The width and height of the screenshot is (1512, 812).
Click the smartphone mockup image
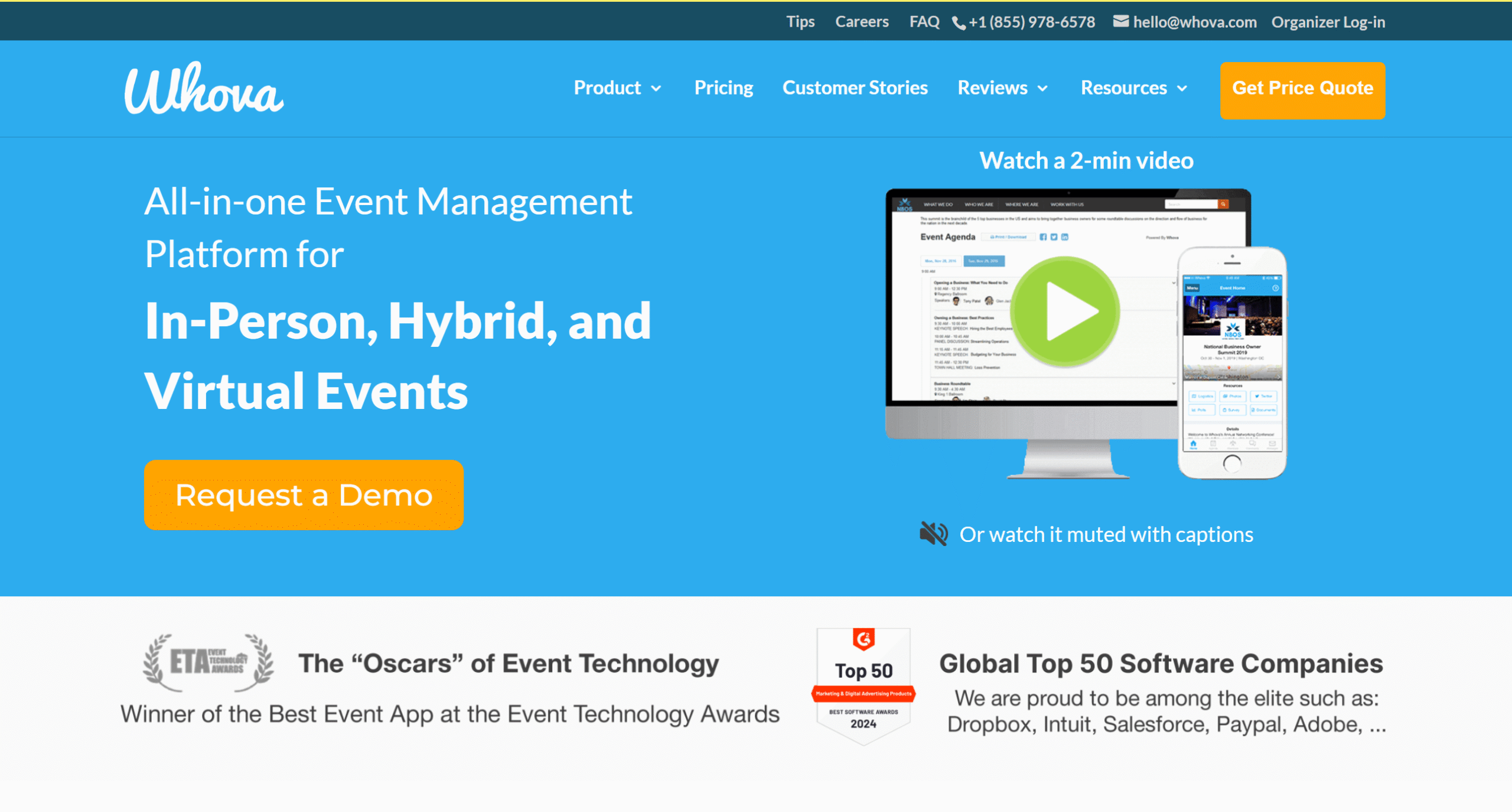[1232, 362]
